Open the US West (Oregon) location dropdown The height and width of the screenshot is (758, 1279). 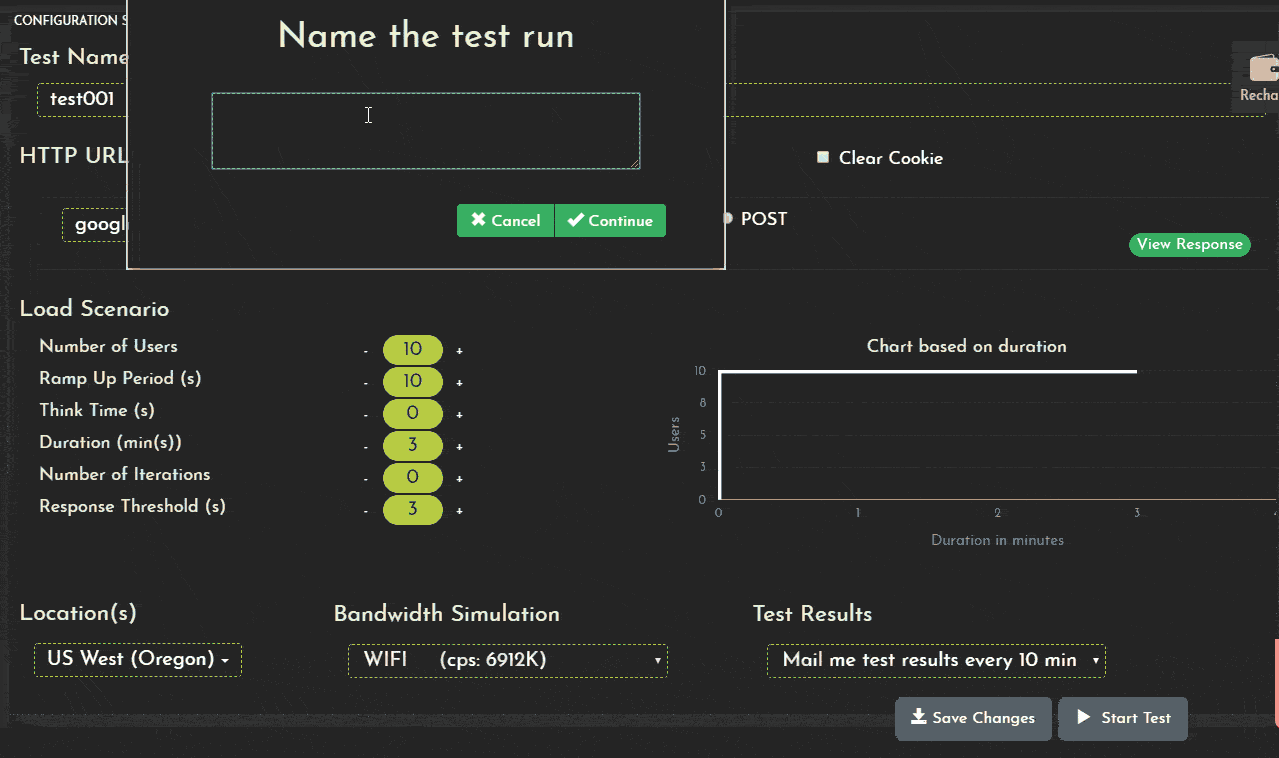[137, 659]
